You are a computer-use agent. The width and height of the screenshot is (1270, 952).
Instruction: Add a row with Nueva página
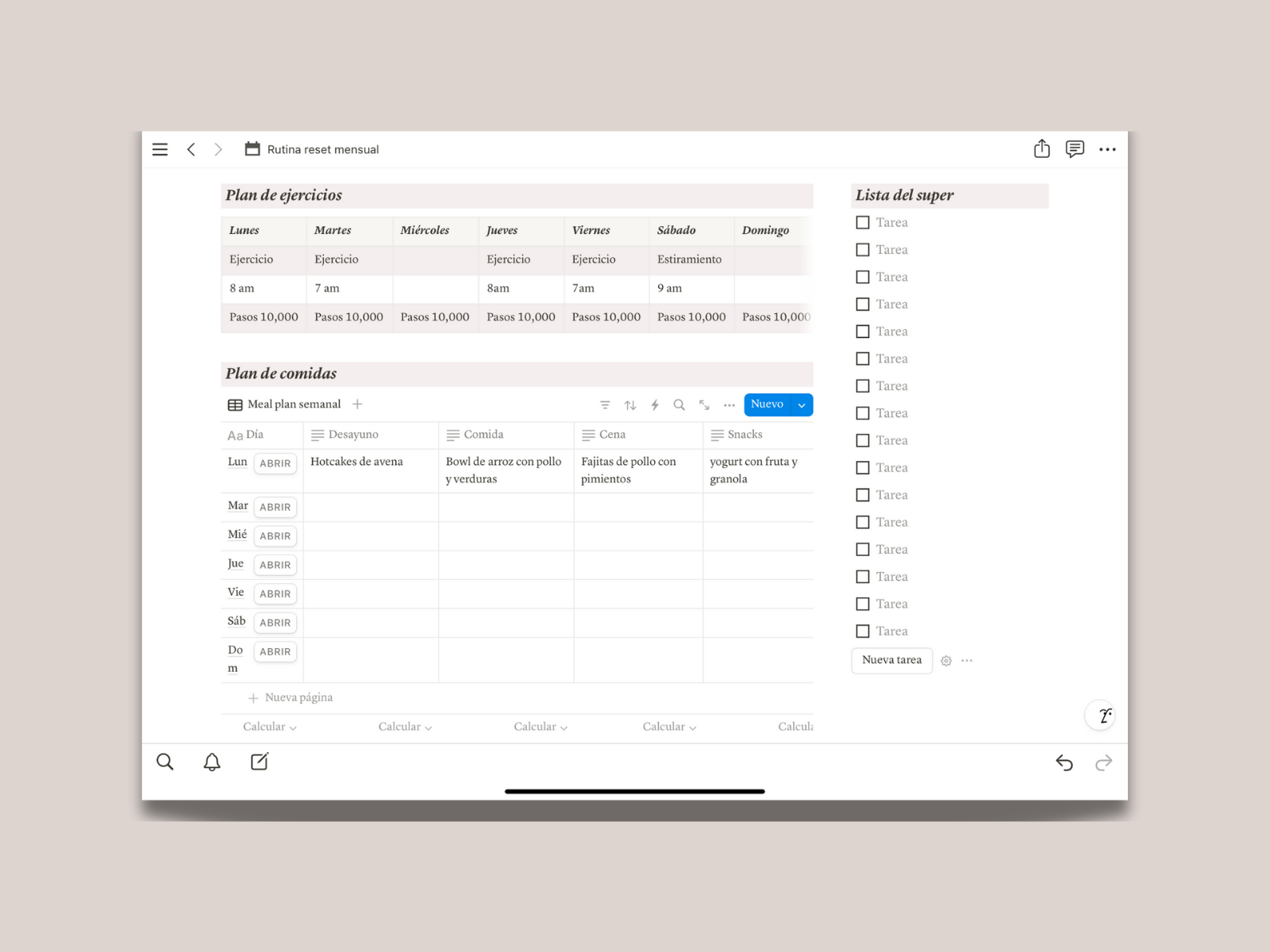(x=291, y=698)
